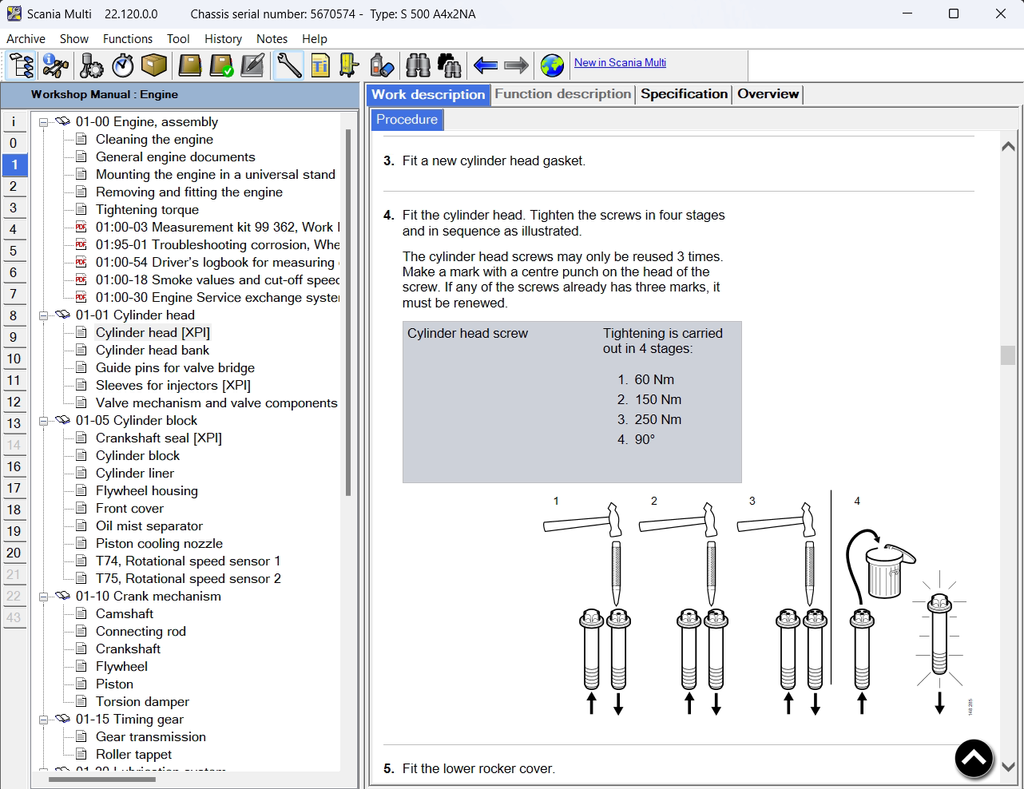Click the book with green checkmark icon

coord(221,66)
